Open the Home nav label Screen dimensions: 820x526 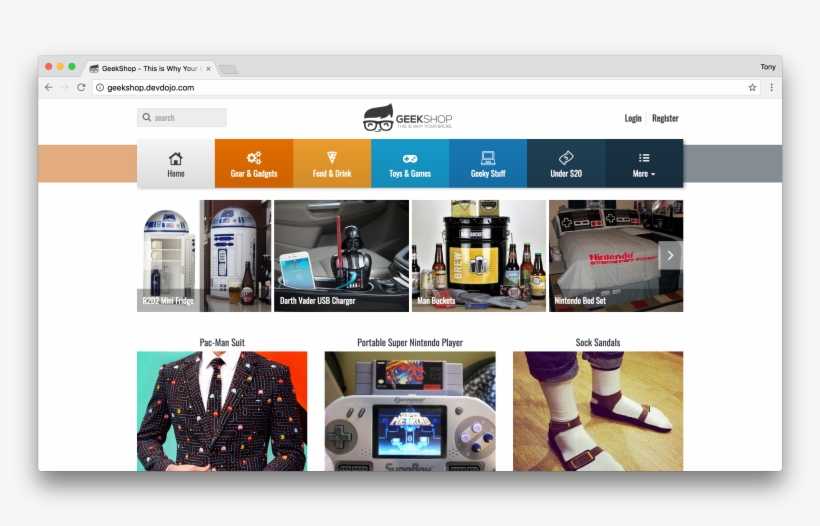coord(176,174)
